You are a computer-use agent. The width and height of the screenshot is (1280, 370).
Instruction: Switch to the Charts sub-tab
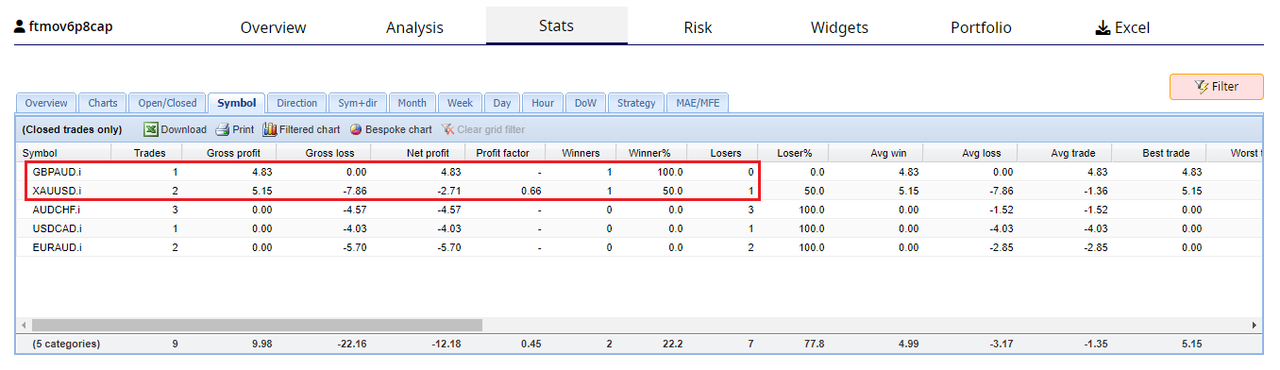coord(103,103)
